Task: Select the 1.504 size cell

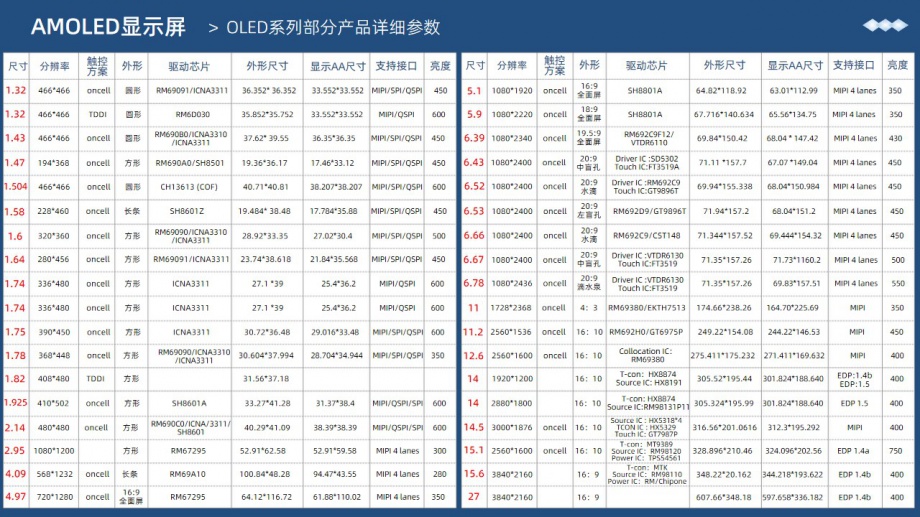Action: pos(16,186)
